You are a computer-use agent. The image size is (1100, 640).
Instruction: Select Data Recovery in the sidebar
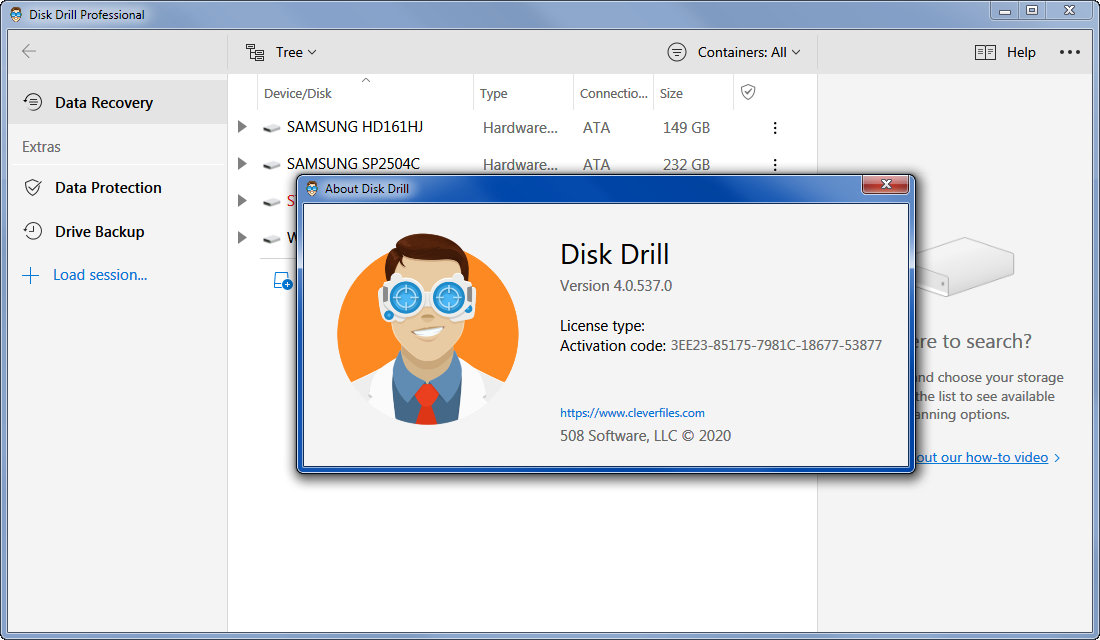coord(118,102)
